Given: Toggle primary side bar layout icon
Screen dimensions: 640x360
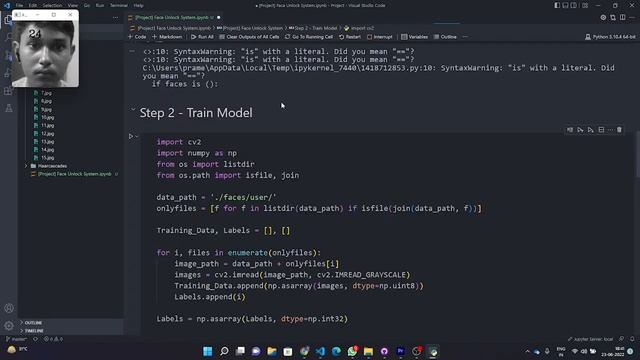Looking at the screenshot, I should point(557,5).
